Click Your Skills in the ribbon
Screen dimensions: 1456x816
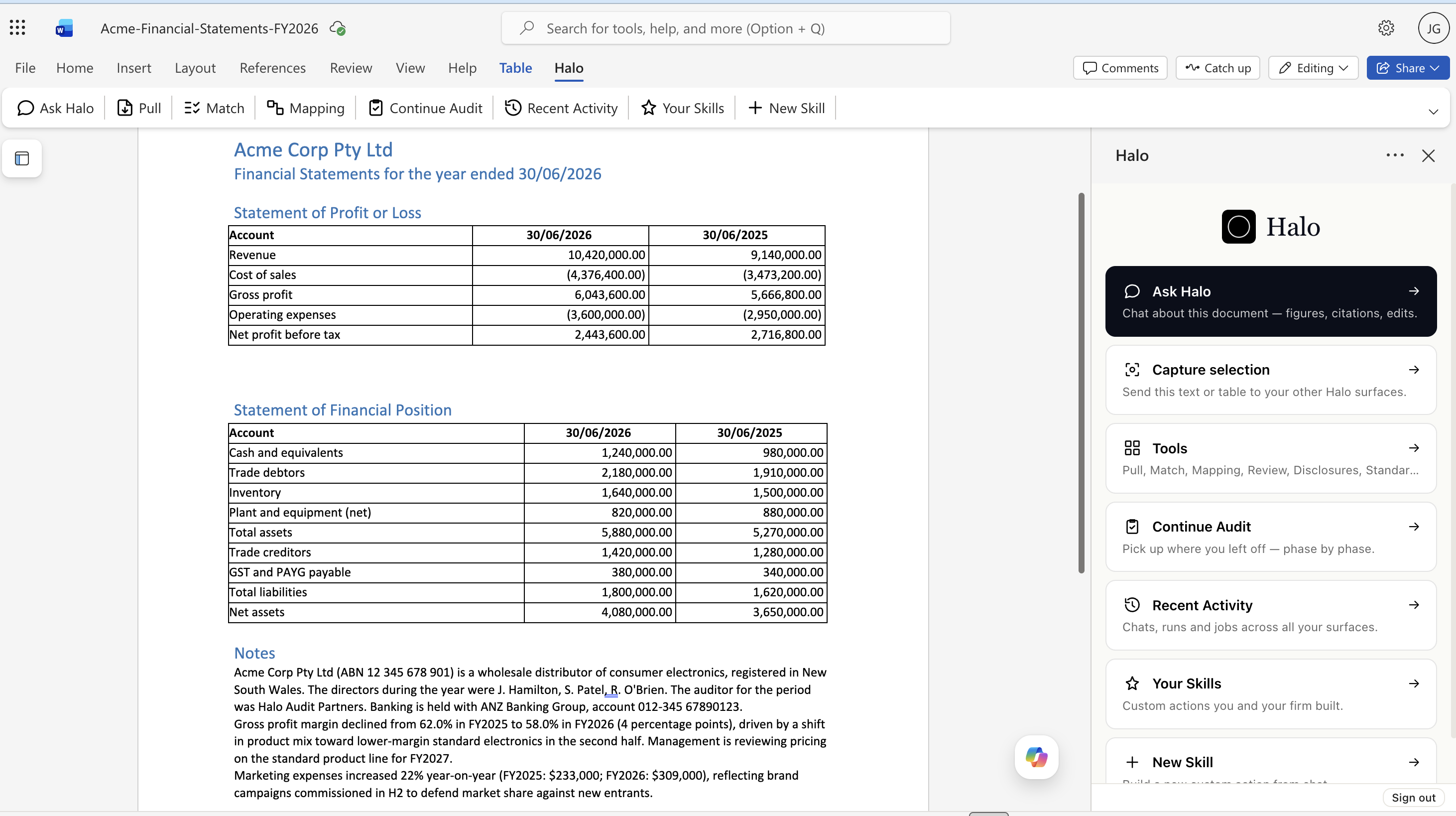pos(683,108)
